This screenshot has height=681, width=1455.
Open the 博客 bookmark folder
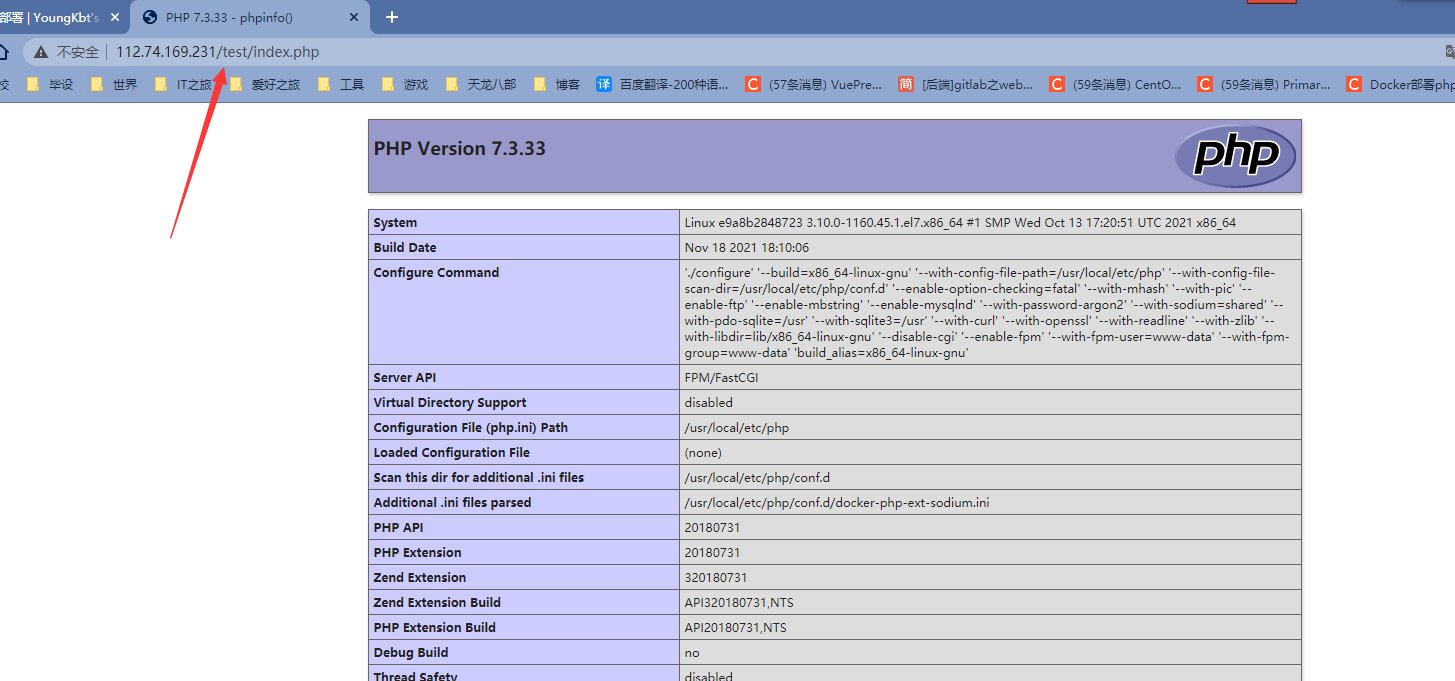[557, 85]
